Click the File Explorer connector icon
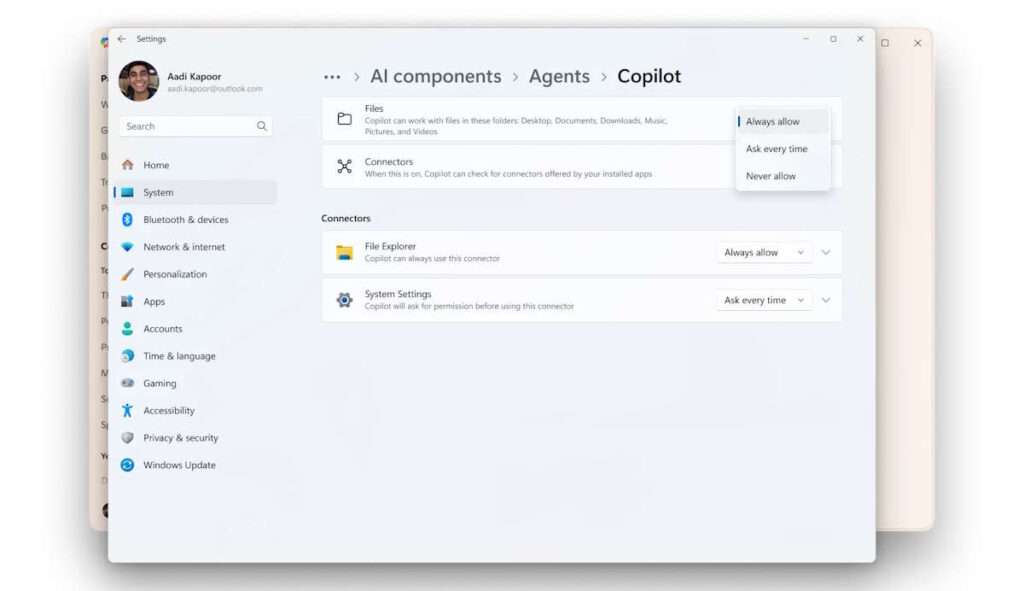 pyautogui.click(x=344, y=252)
